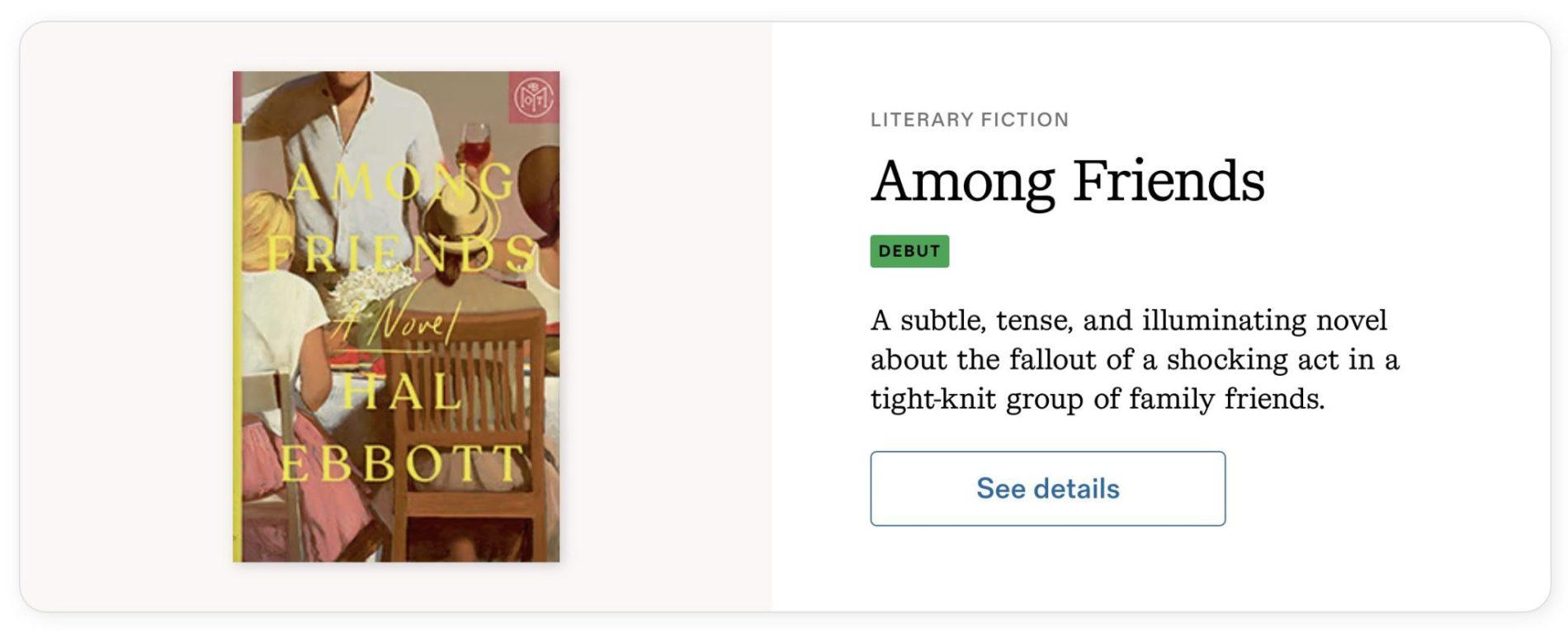Click the Book of the Month logo badge
The width and height of the screenshot is (1568, 631).
[533, 97]
